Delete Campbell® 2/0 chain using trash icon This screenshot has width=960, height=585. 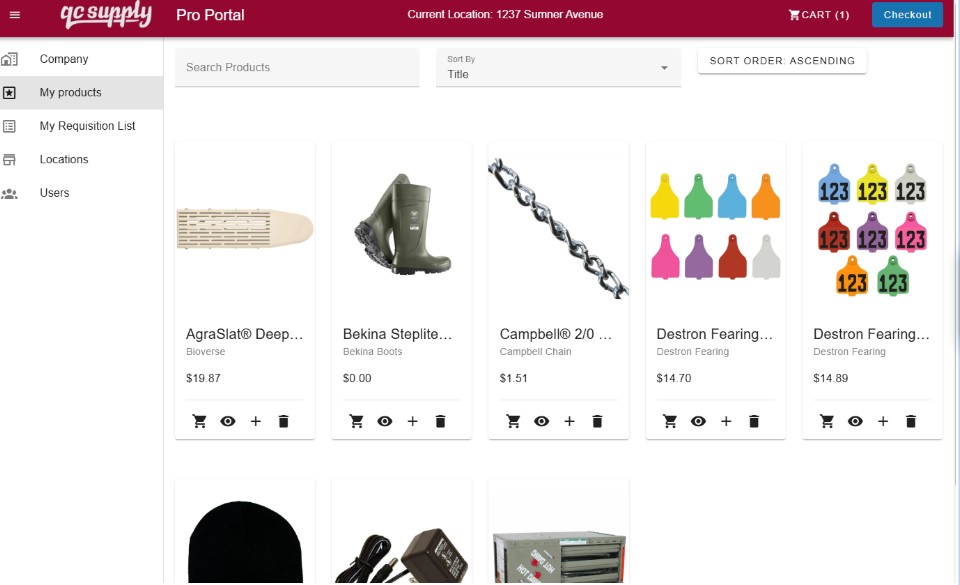point(597,421)
